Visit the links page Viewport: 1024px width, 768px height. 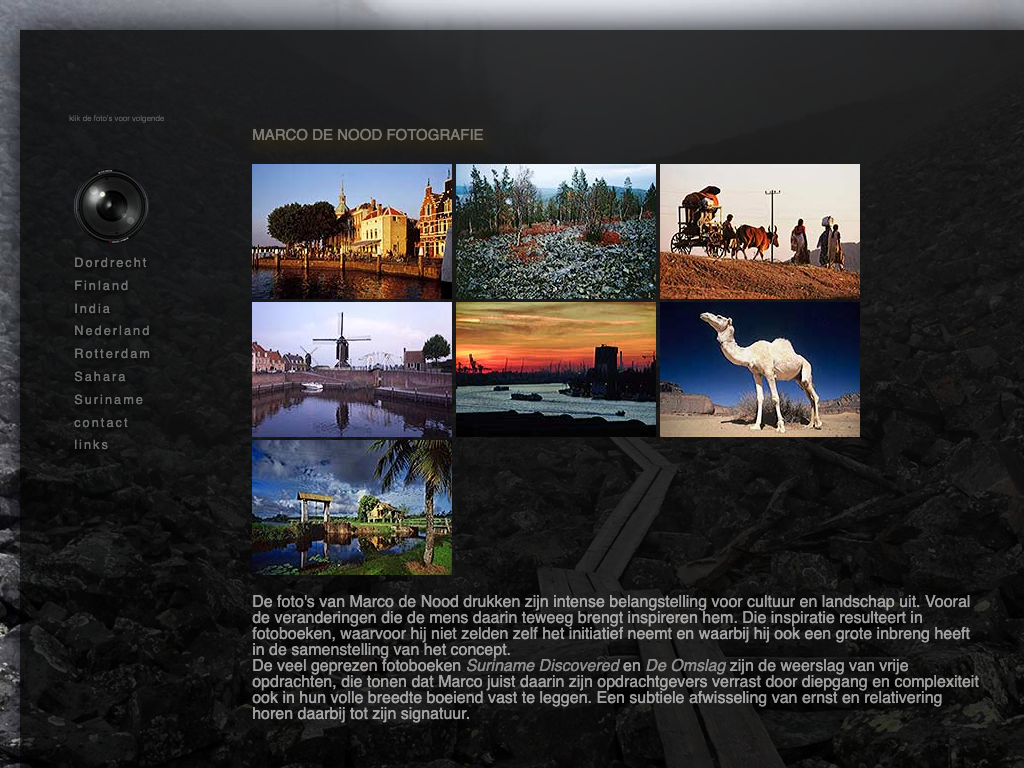pyautogui.click(x=91, y=445)
